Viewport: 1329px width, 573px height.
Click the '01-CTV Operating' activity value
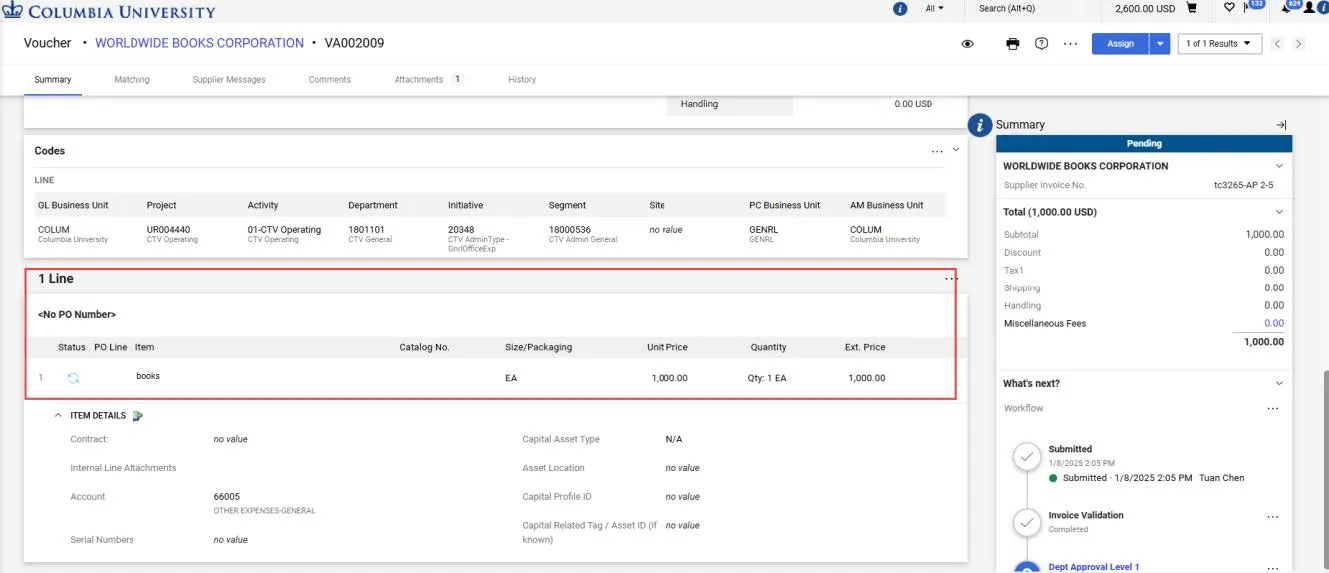point(284,230)
